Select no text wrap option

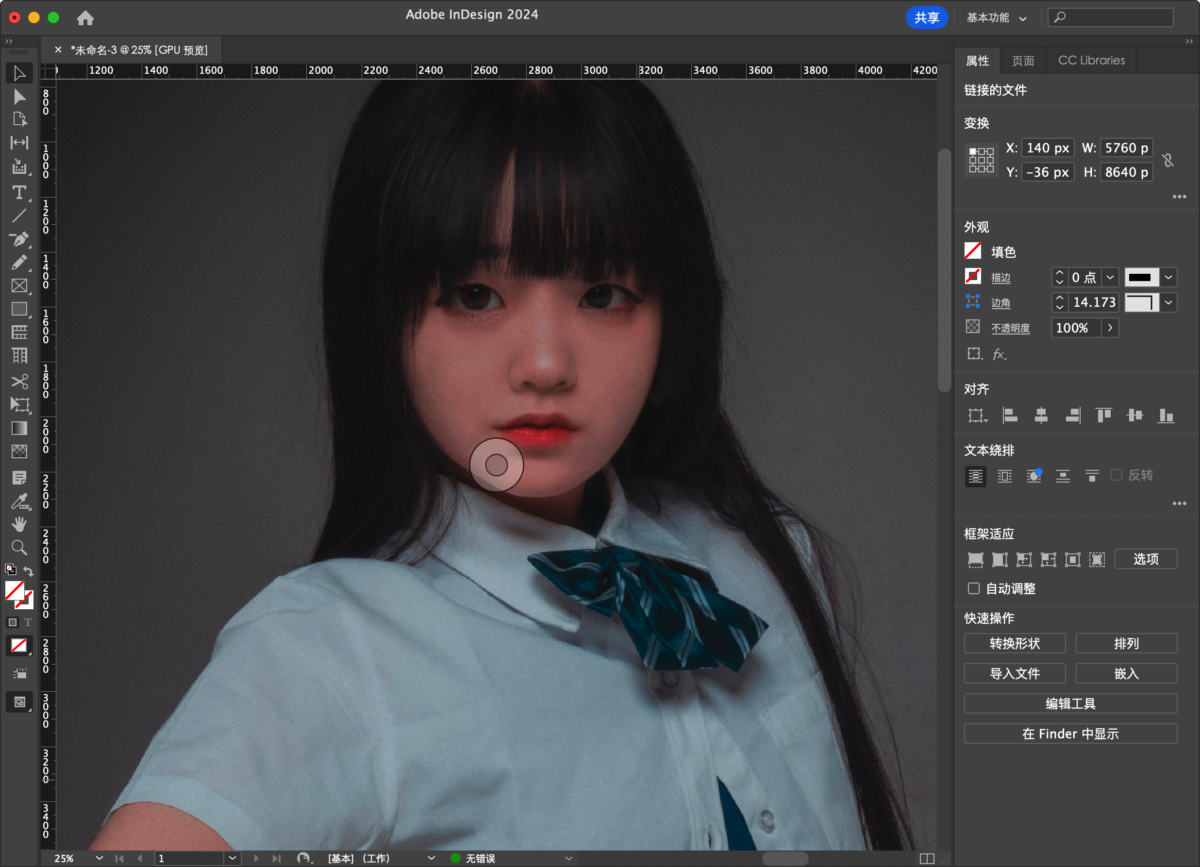(975, 476)
